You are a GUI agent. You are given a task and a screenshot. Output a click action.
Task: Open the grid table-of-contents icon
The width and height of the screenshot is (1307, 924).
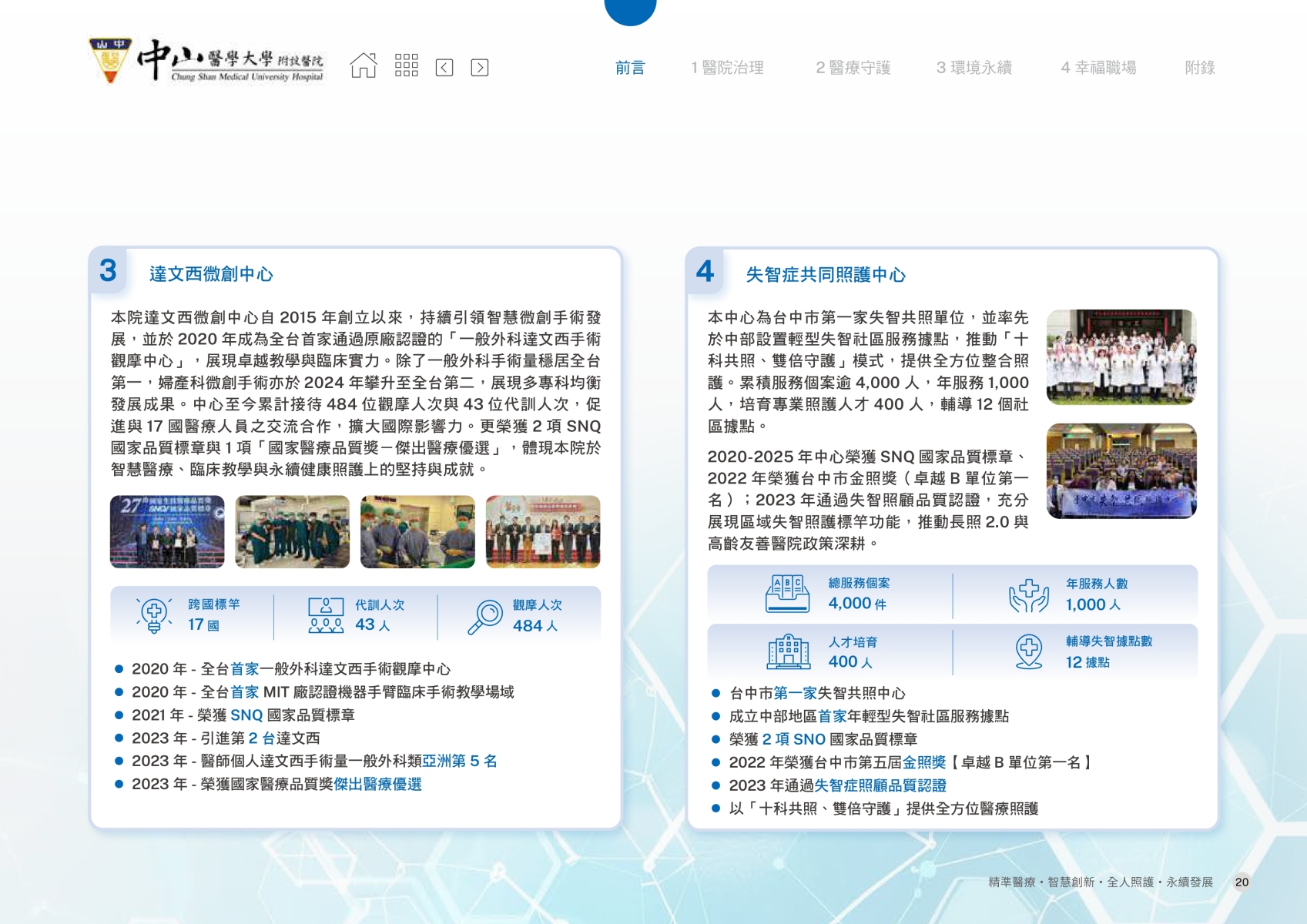(x=406, y=66)
